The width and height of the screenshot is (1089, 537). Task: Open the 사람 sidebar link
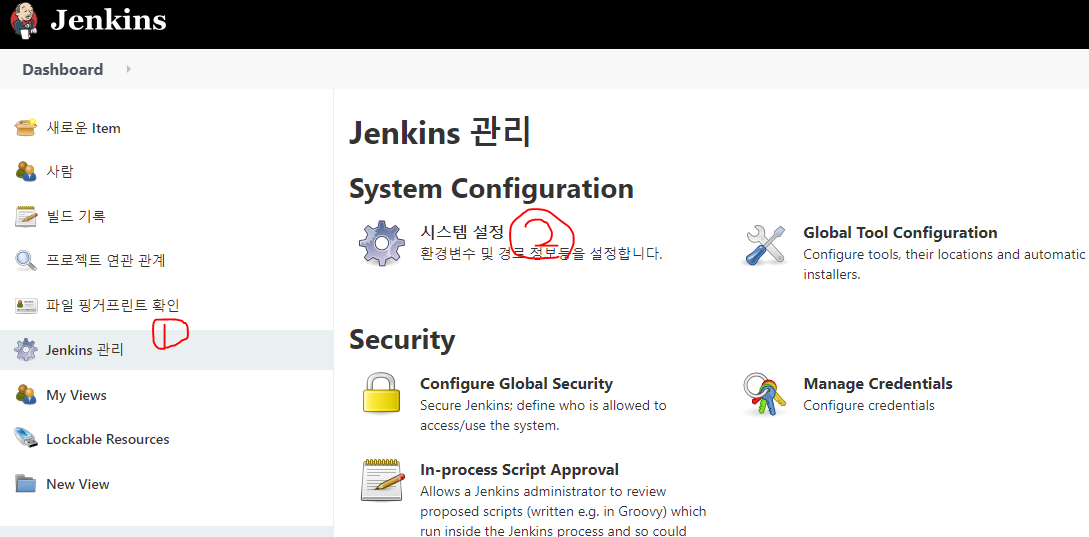click(60, 172)
